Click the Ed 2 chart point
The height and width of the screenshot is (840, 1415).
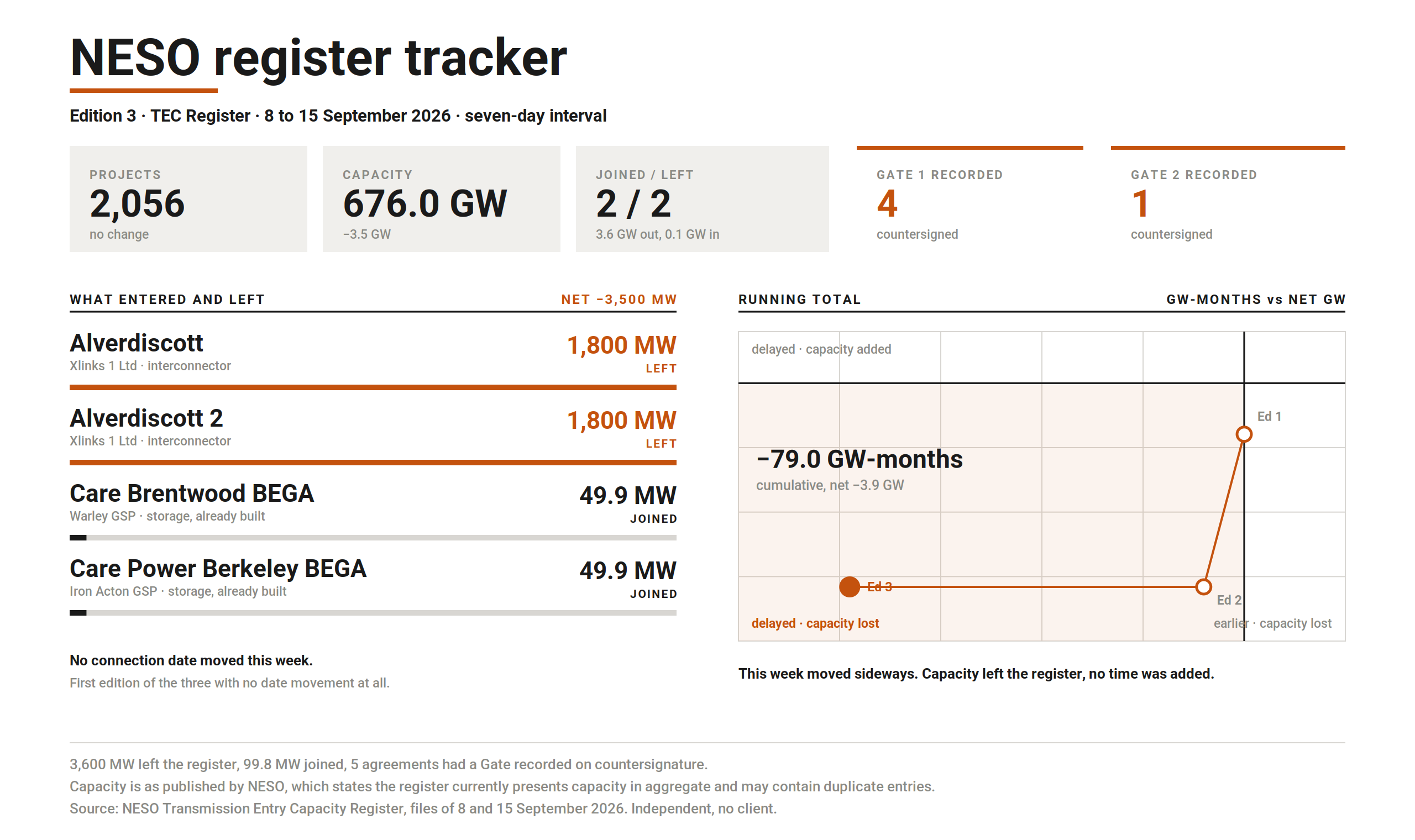[1204, 587]
